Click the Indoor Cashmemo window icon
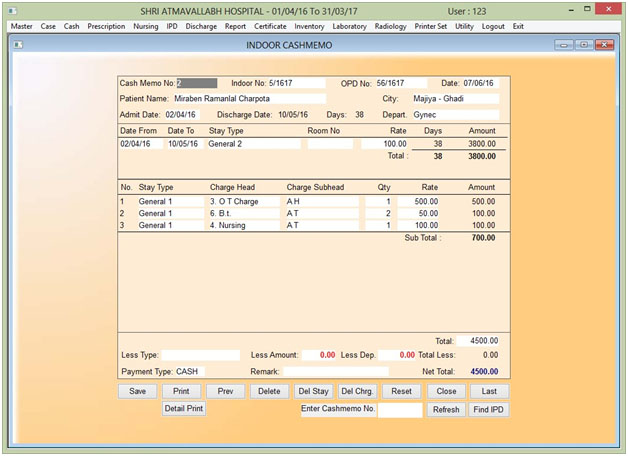Viewport: 628px width, 456px height. [x=20, y=45]
